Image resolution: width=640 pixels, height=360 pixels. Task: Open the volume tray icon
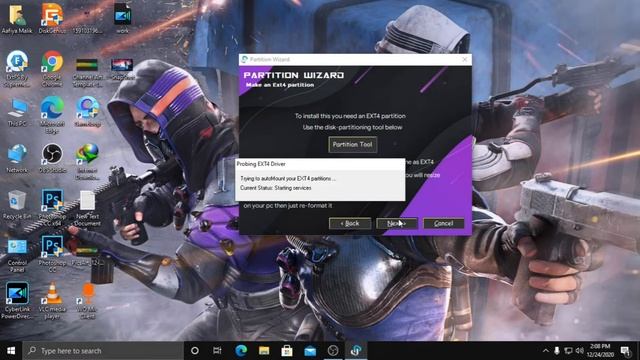tap(580, 351)
